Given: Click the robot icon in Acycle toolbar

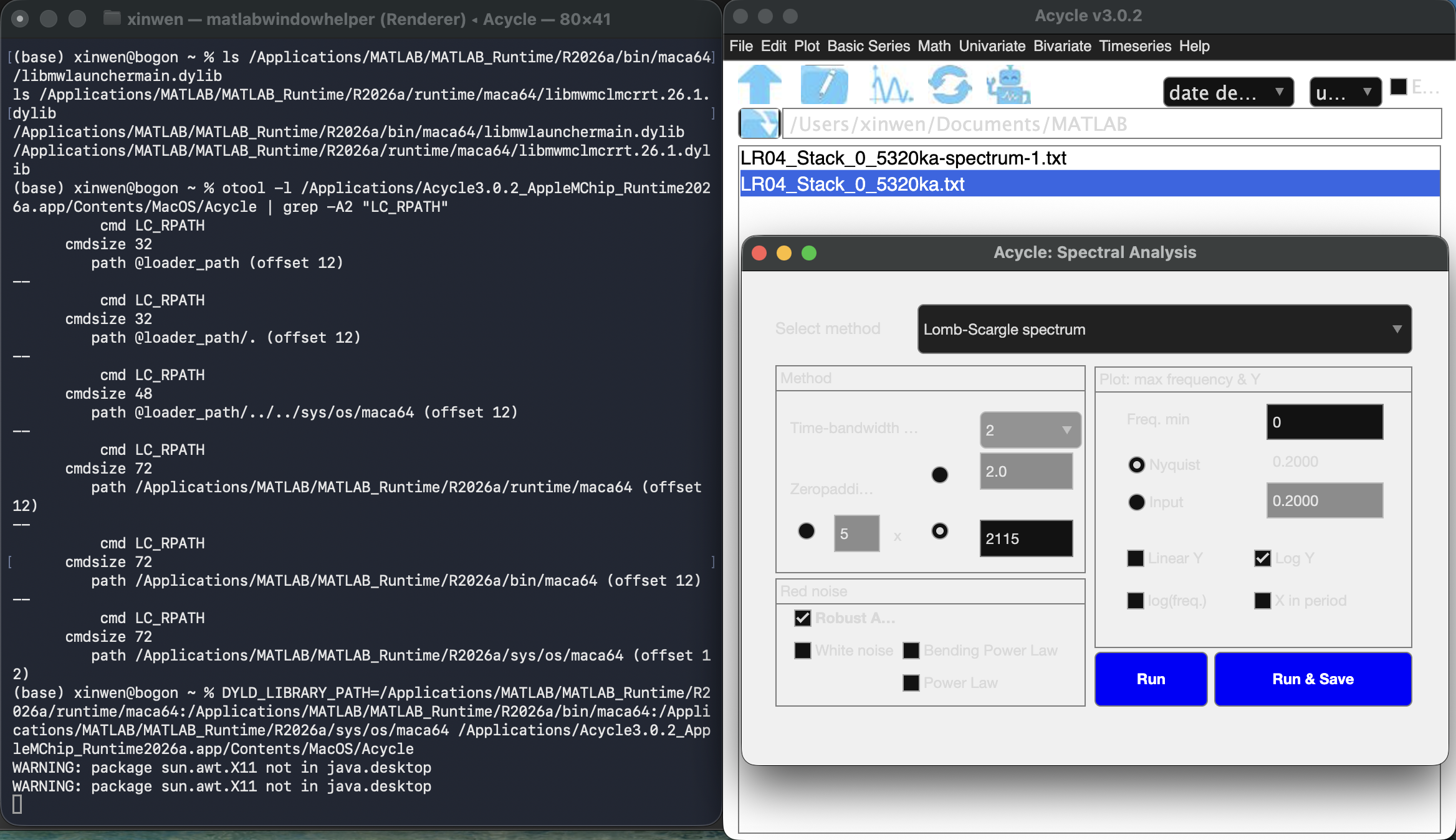Looking at the screenshot, I should pyautogui.click(x=1008, y=85).
